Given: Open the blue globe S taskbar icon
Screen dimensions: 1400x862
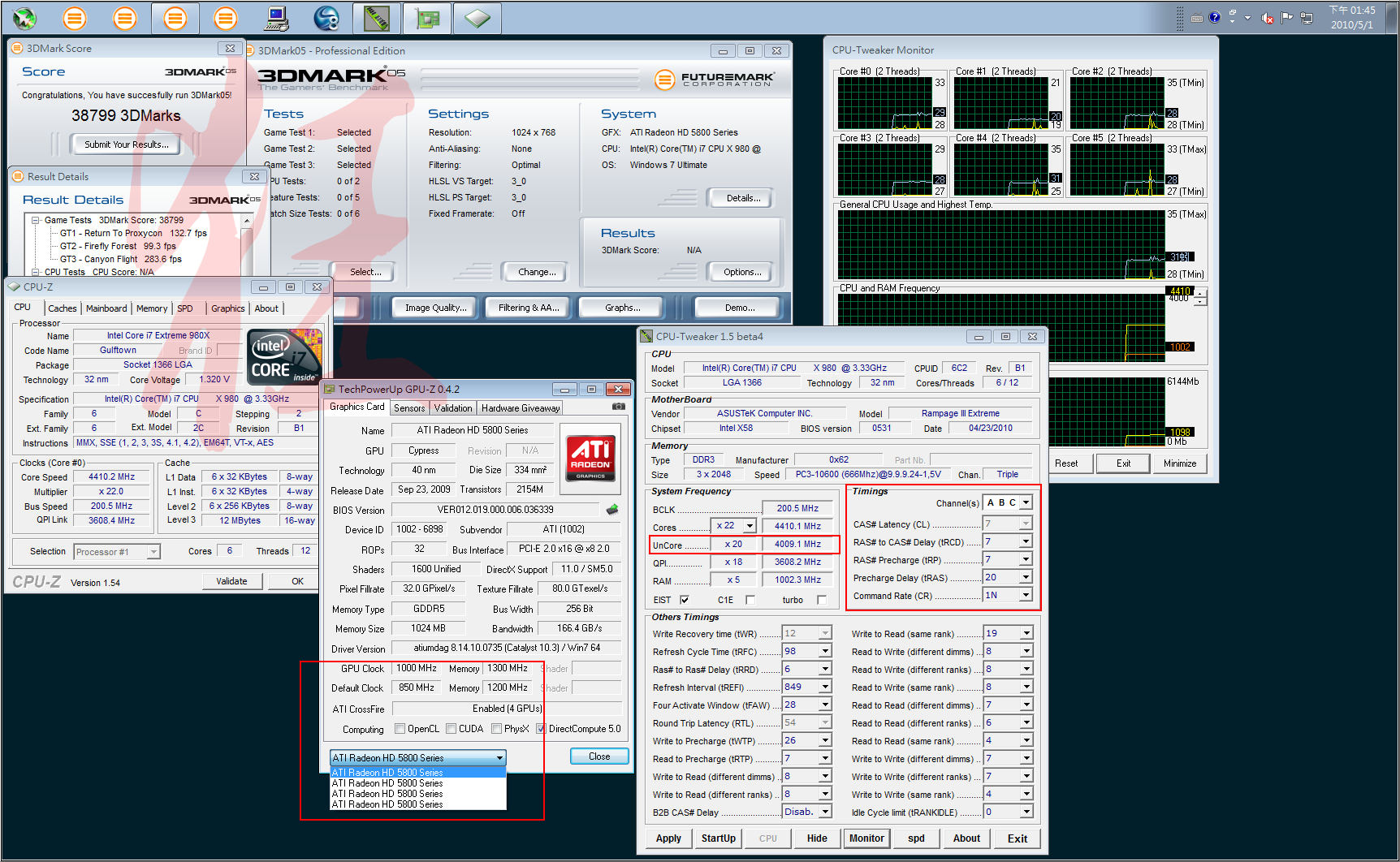Looking at the screenshot, I should [x=326, y=17].
